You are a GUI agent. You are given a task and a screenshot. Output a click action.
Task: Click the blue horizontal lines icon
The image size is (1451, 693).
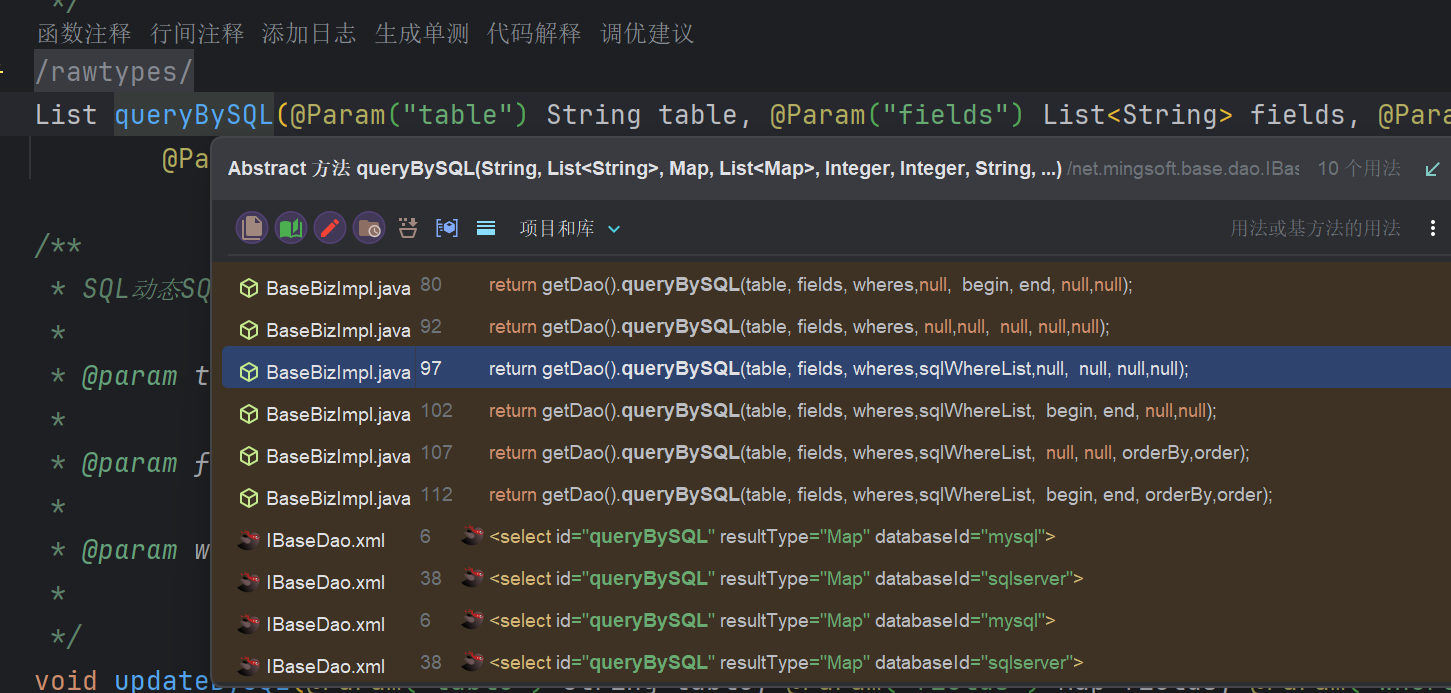coord(486,228)
